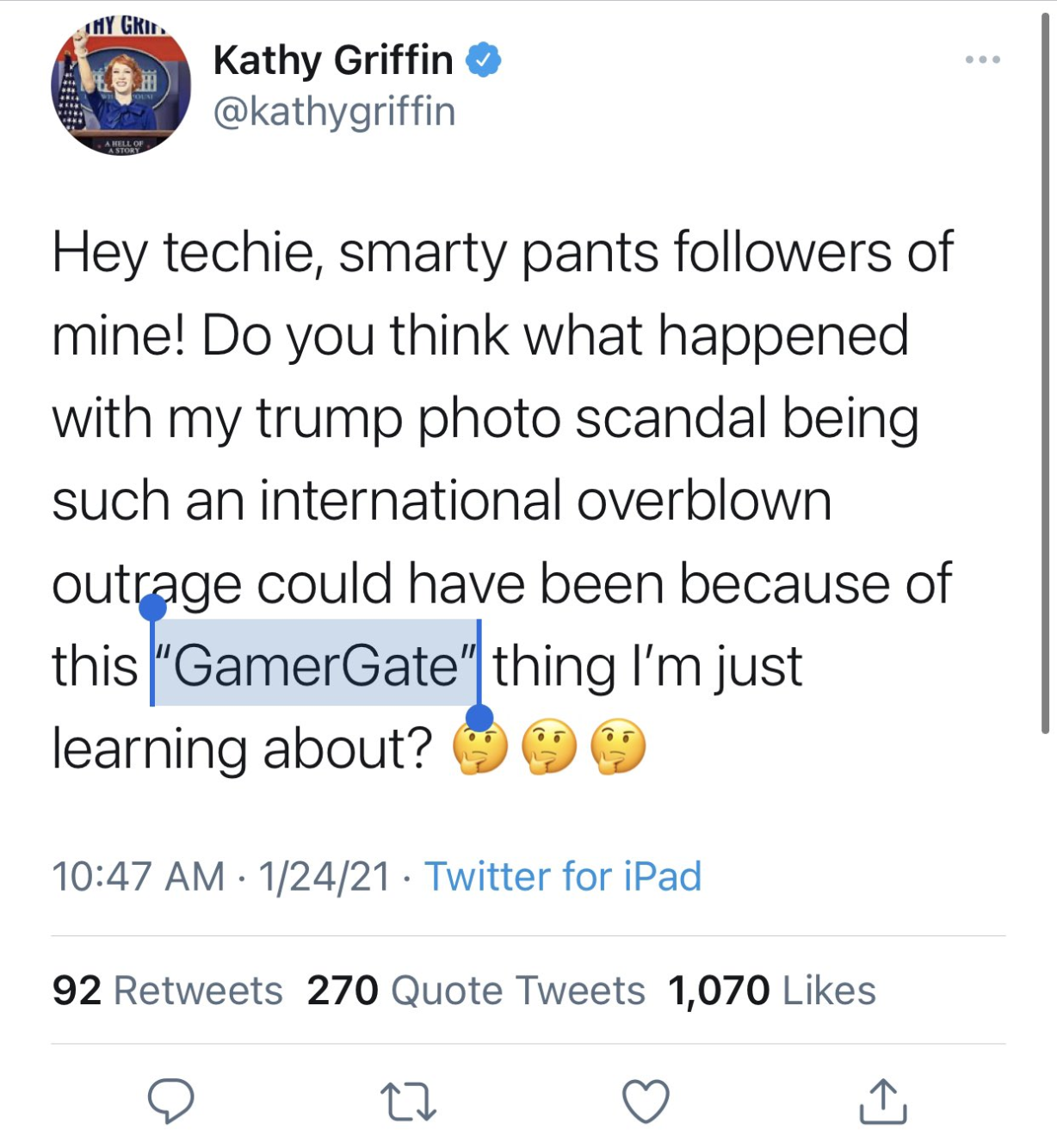Tap the @kathygriffin handle

coord(334,112)
